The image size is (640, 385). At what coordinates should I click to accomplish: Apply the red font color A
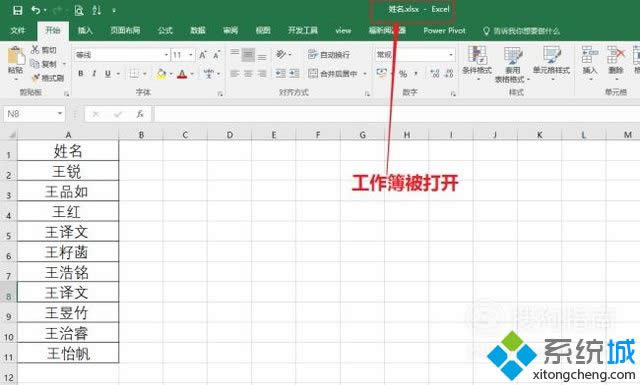click(x=182, y=74)
